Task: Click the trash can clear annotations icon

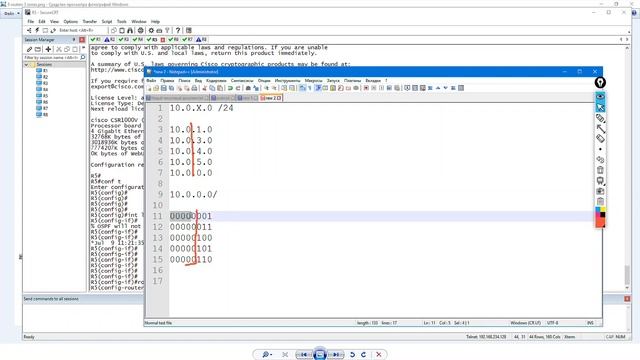Action: point(600,170)
